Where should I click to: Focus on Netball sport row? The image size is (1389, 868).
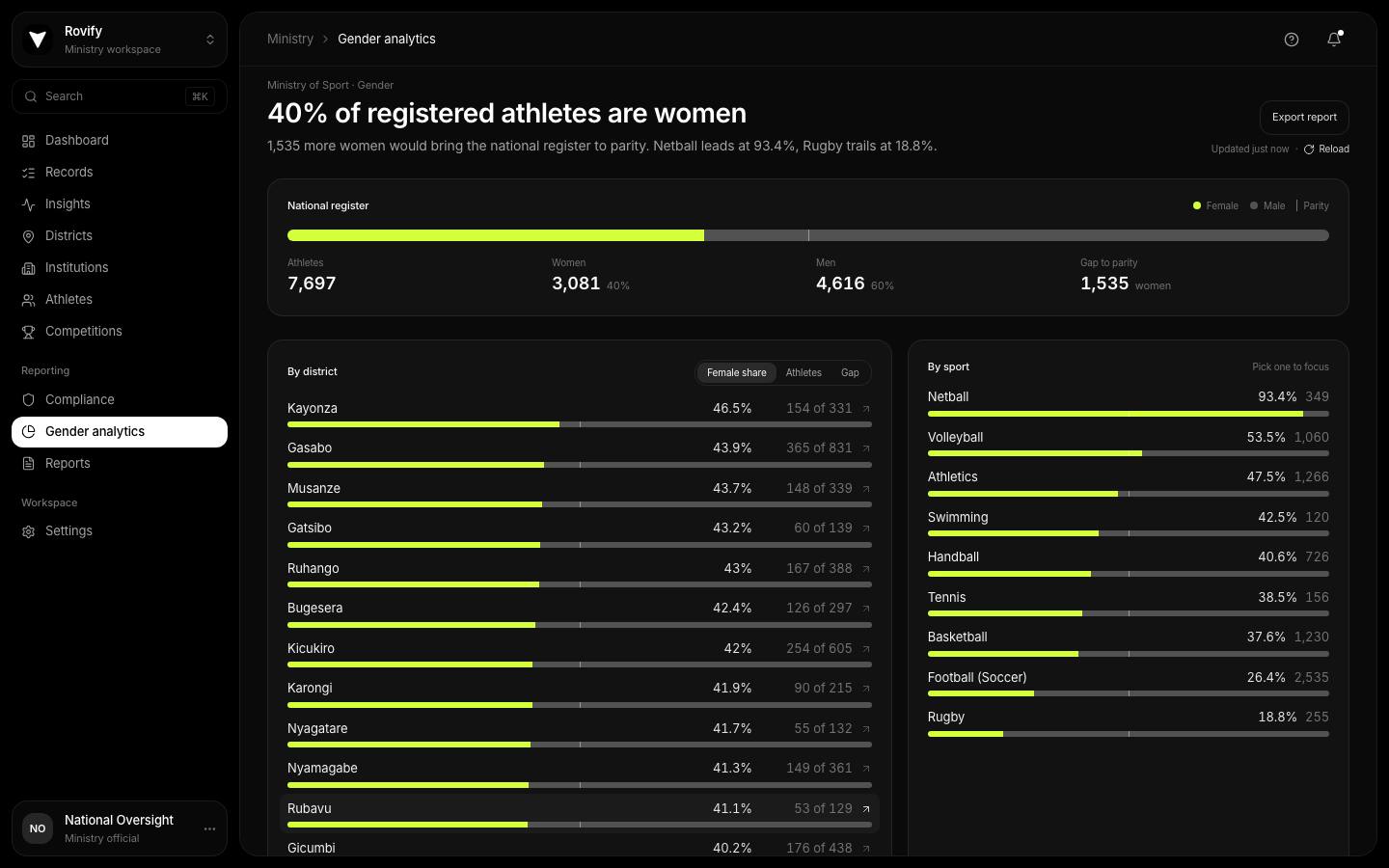point(1129,404)
